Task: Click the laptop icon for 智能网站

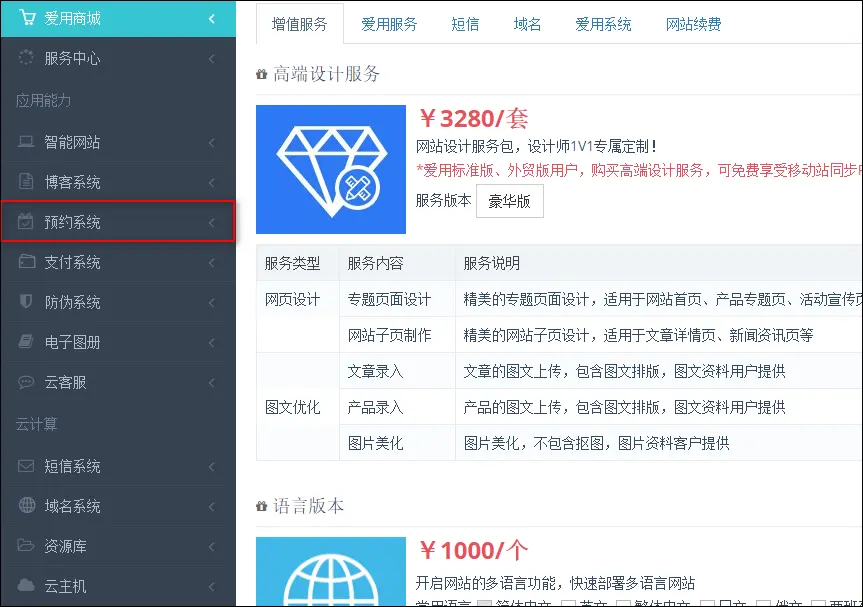Action: [x=26, y=143]
